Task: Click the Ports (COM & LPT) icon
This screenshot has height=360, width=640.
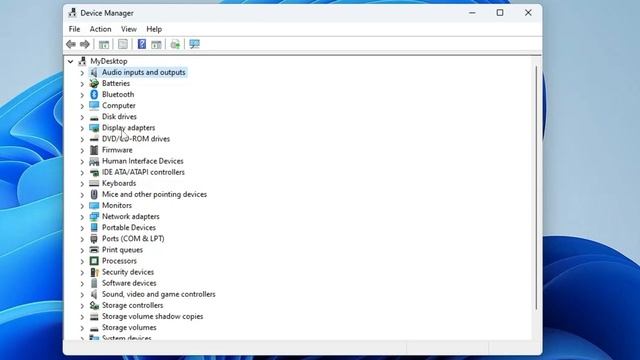Action: click(94, 239)
